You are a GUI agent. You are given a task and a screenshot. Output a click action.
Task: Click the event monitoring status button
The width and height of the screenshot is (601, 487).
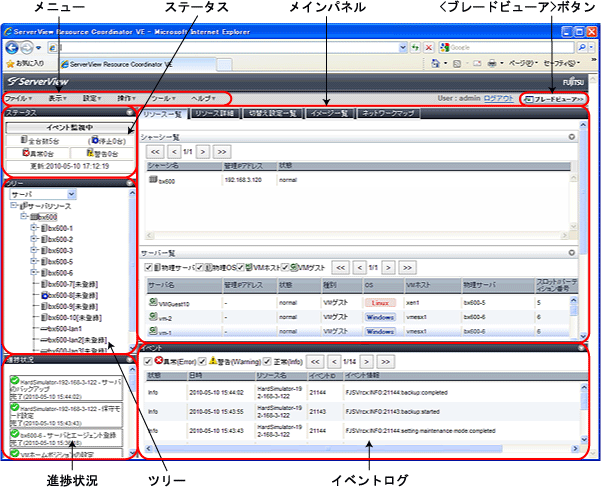click(x=69, y=128)
